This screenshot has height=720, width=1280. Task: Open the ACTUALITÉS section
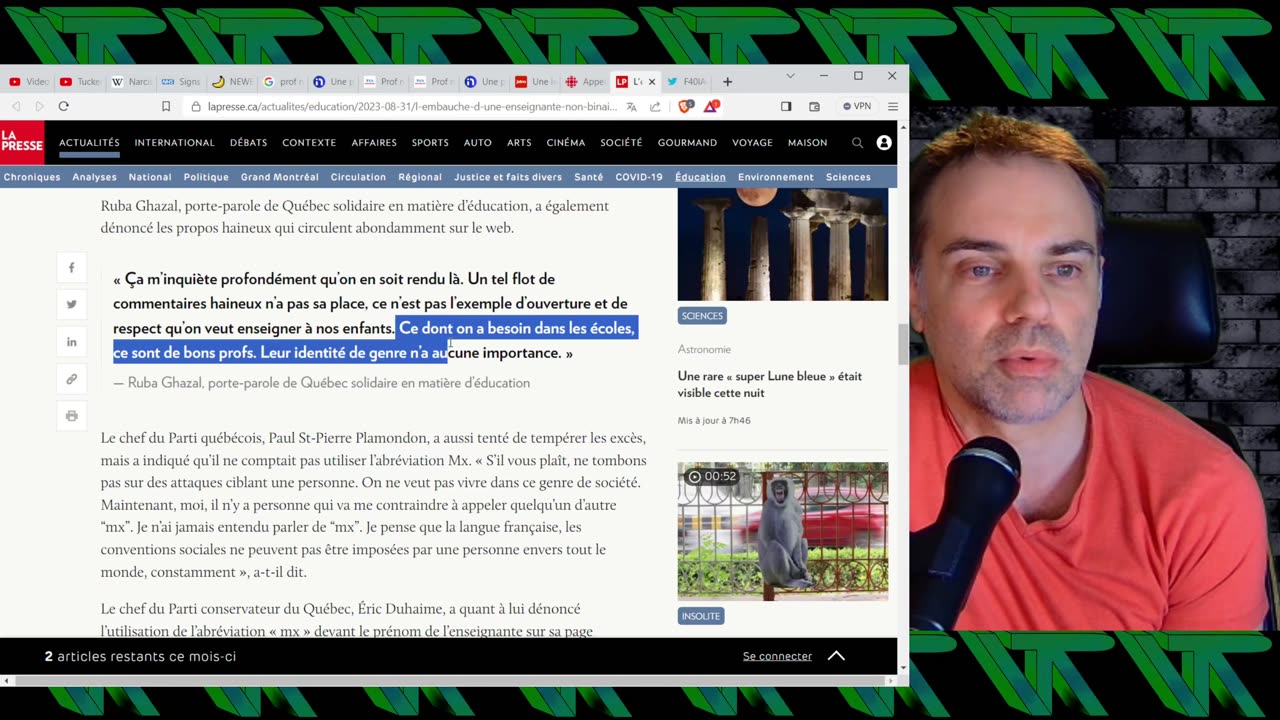(x=89, y=143)
